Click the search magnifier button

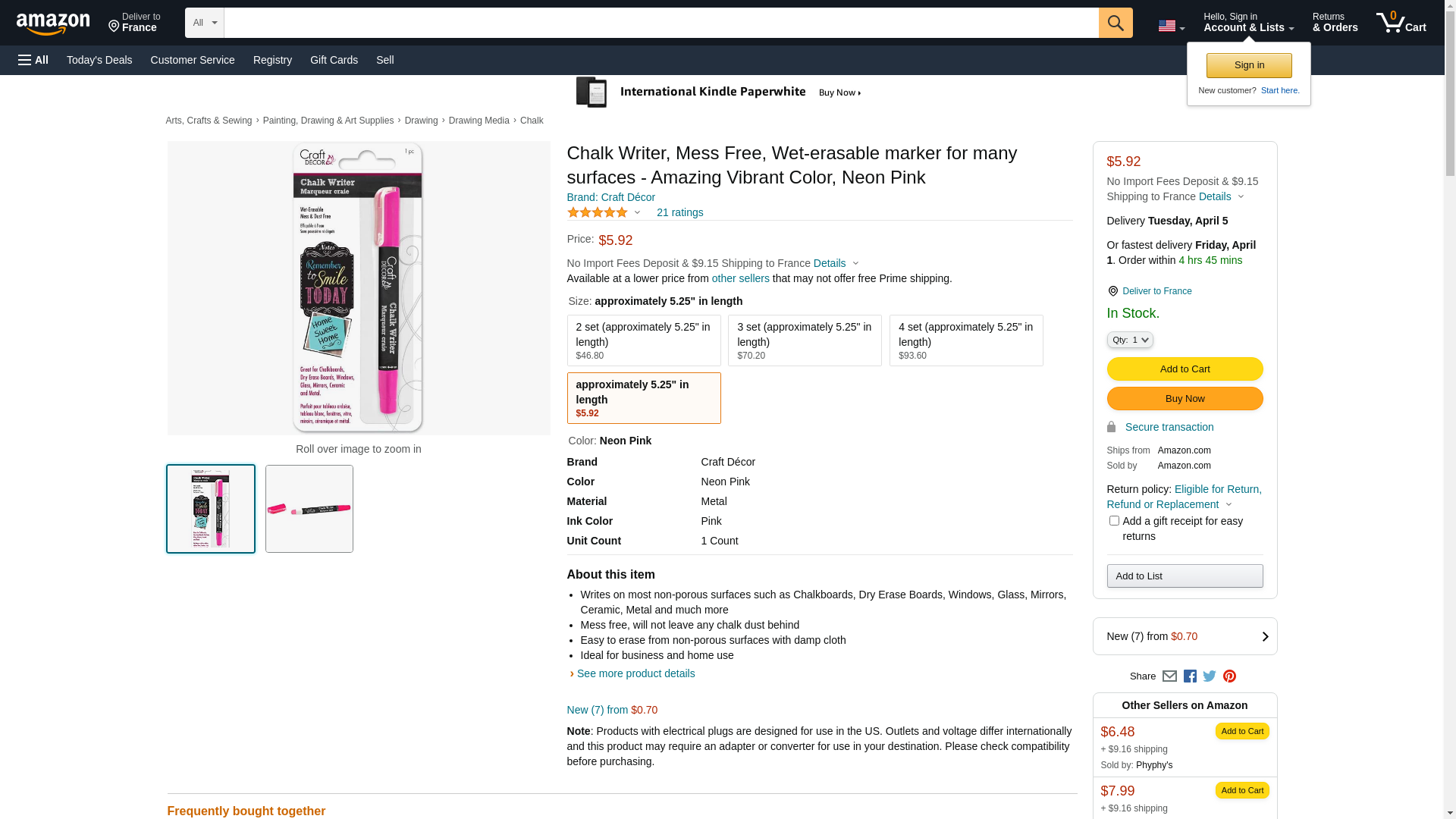(1115, 23)
